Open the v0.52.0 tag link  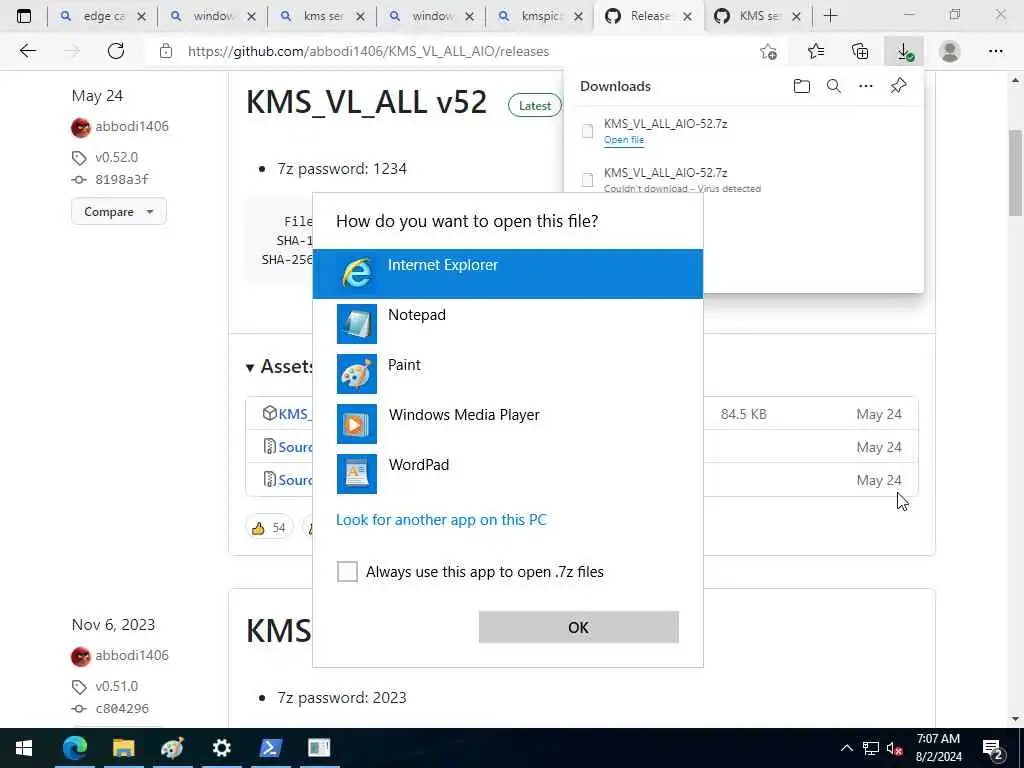click(116, 157)
